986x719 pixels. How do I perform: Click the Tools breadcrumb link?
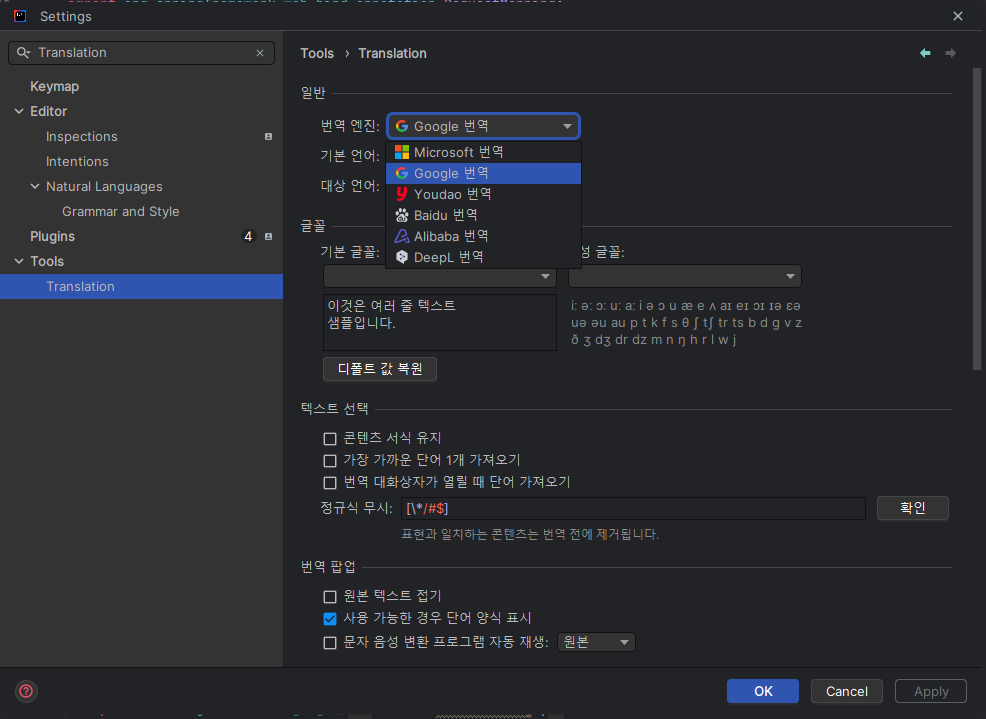click(x=317, y=53)
